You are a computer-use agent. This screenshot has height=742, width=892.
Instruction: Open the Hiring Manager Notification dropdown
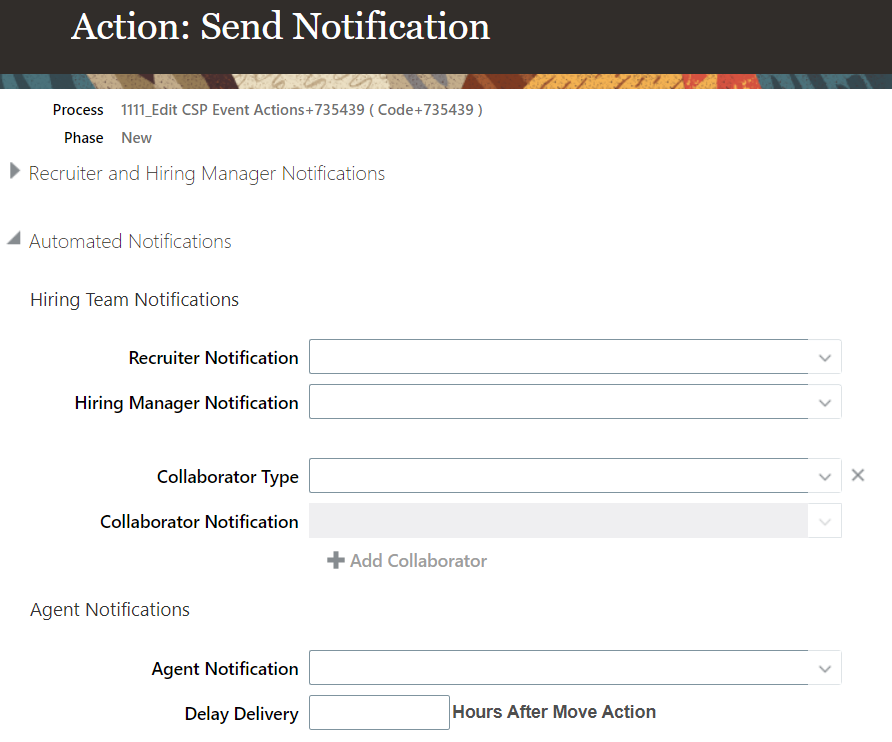[824, 402]
